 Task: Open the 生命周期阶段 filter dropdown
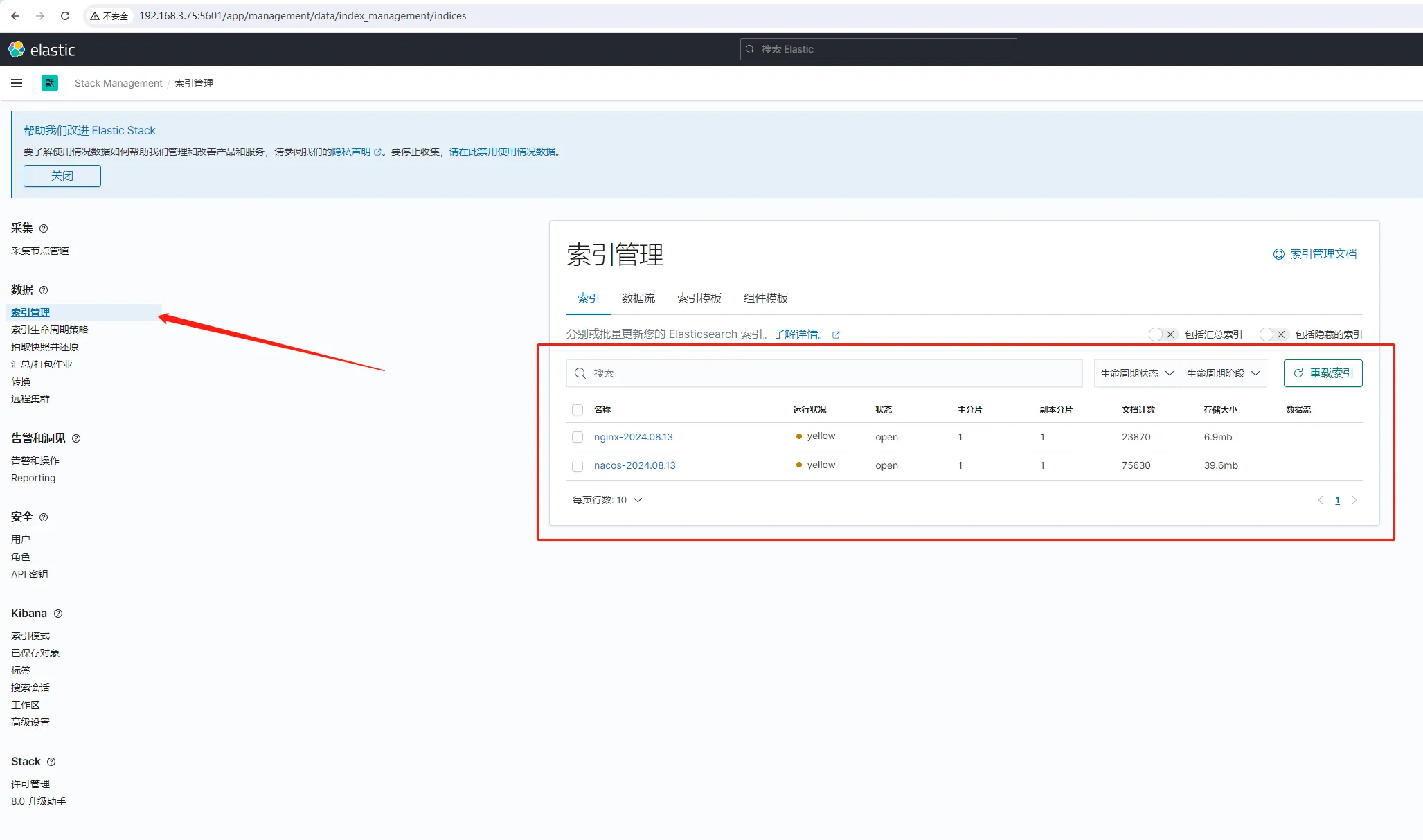[x=1224, y=373]
